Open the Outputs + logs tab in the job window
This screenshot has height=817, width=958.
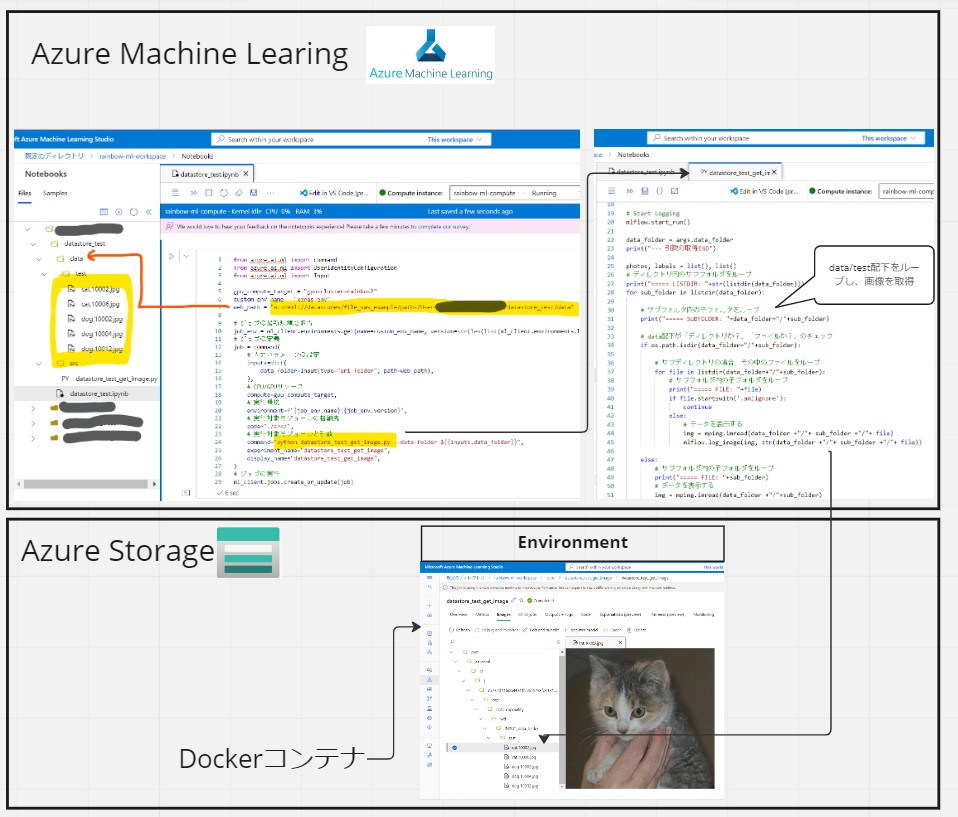[x=558, y=614]
